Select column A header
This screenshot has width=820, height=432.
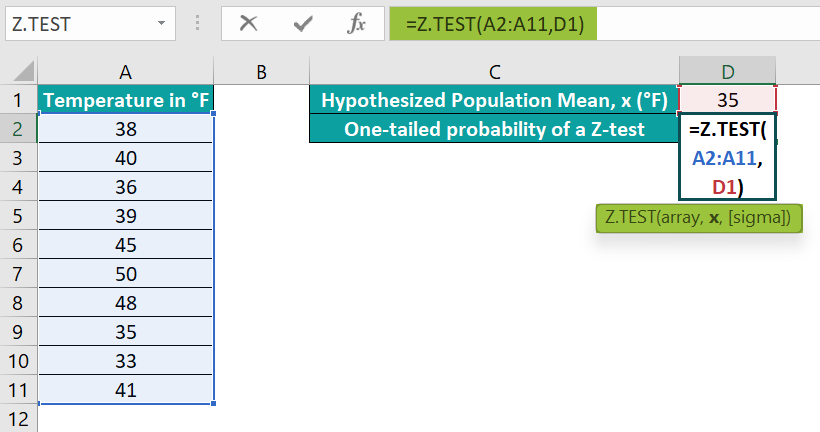125,72
